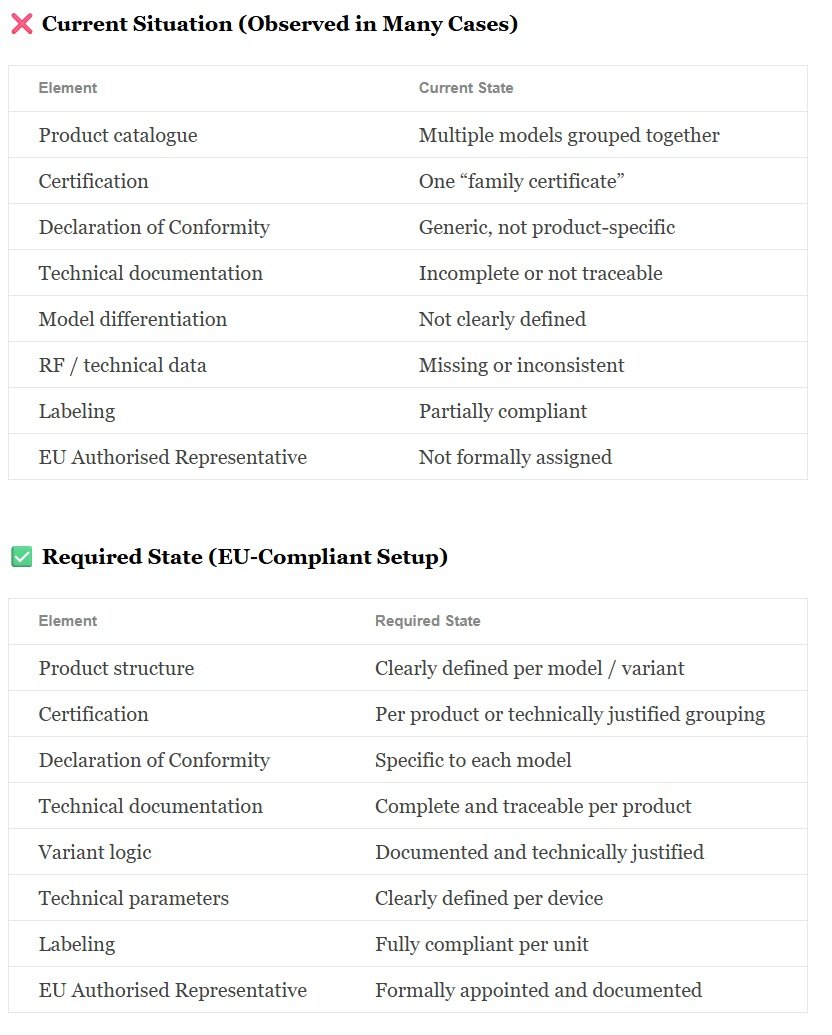Click the "Product structure" cell
Screen dimensions: 832x1035
coord(116,668)
